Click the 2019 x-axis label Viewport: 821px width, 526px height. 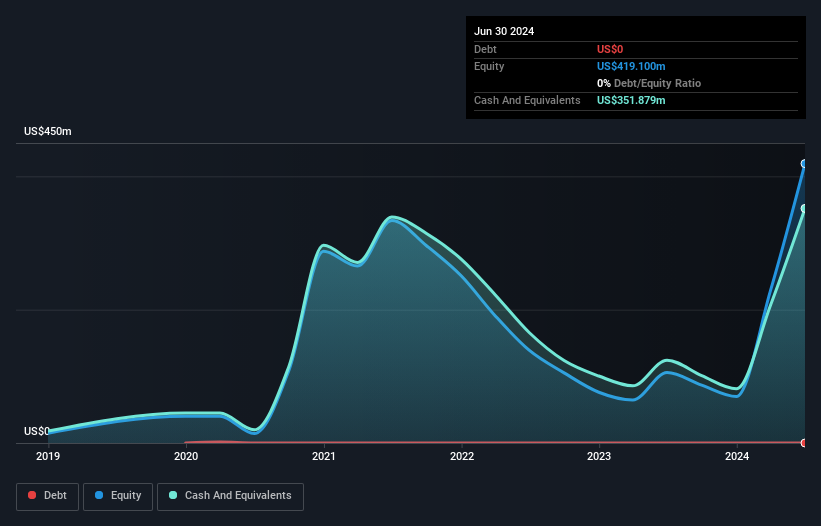tap(48, 456)
